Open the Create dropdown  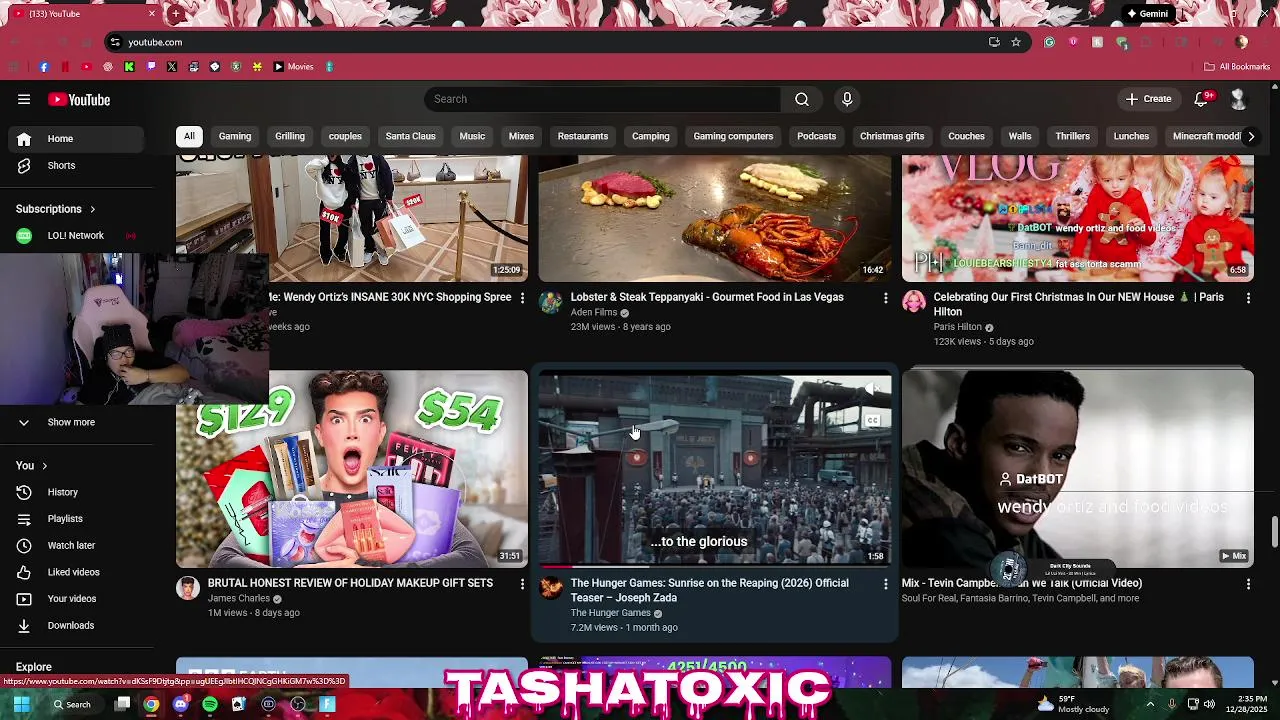1148,99
